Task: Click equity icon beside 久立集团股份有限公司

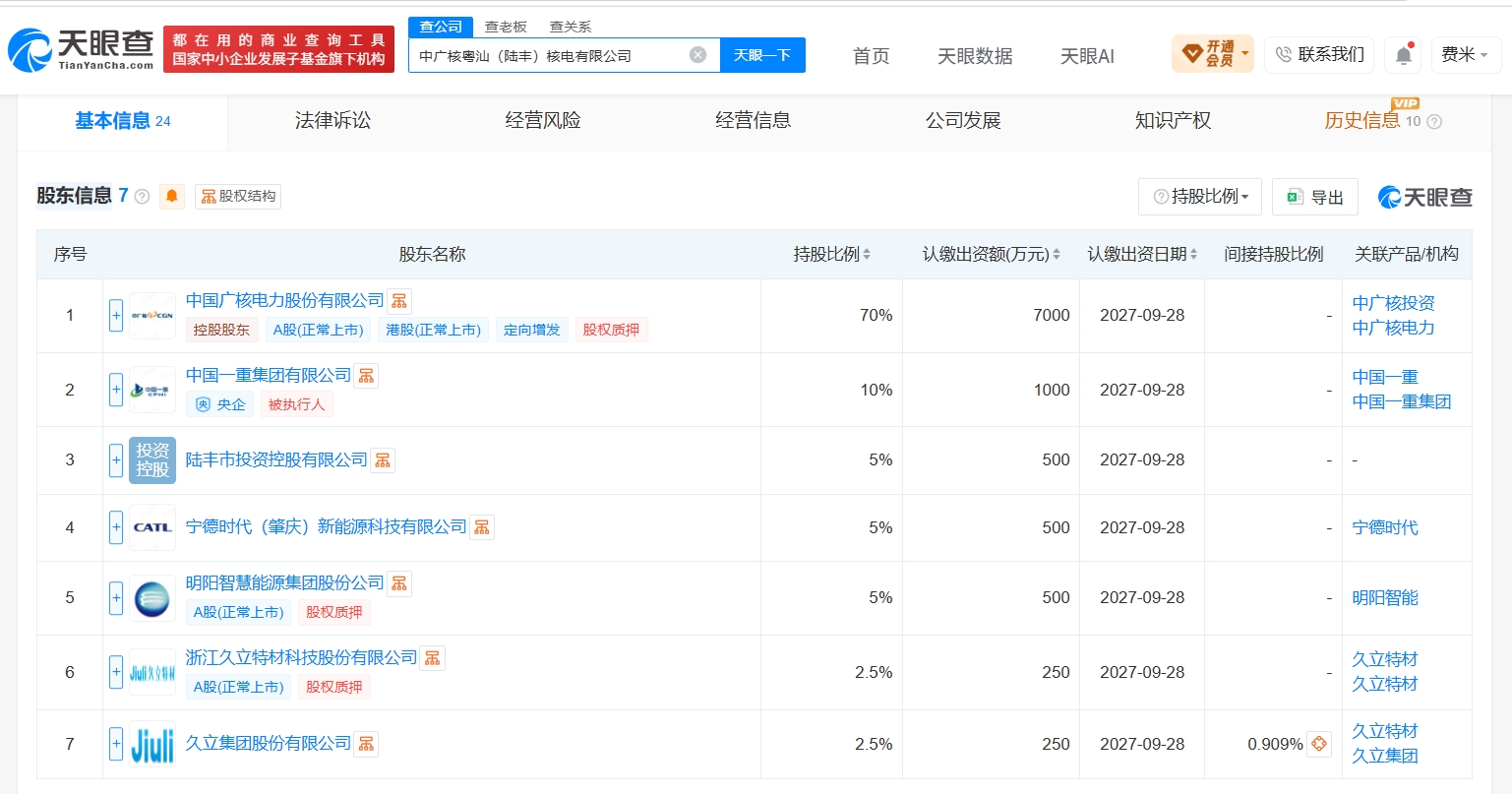Action: (x=366, y=744)
